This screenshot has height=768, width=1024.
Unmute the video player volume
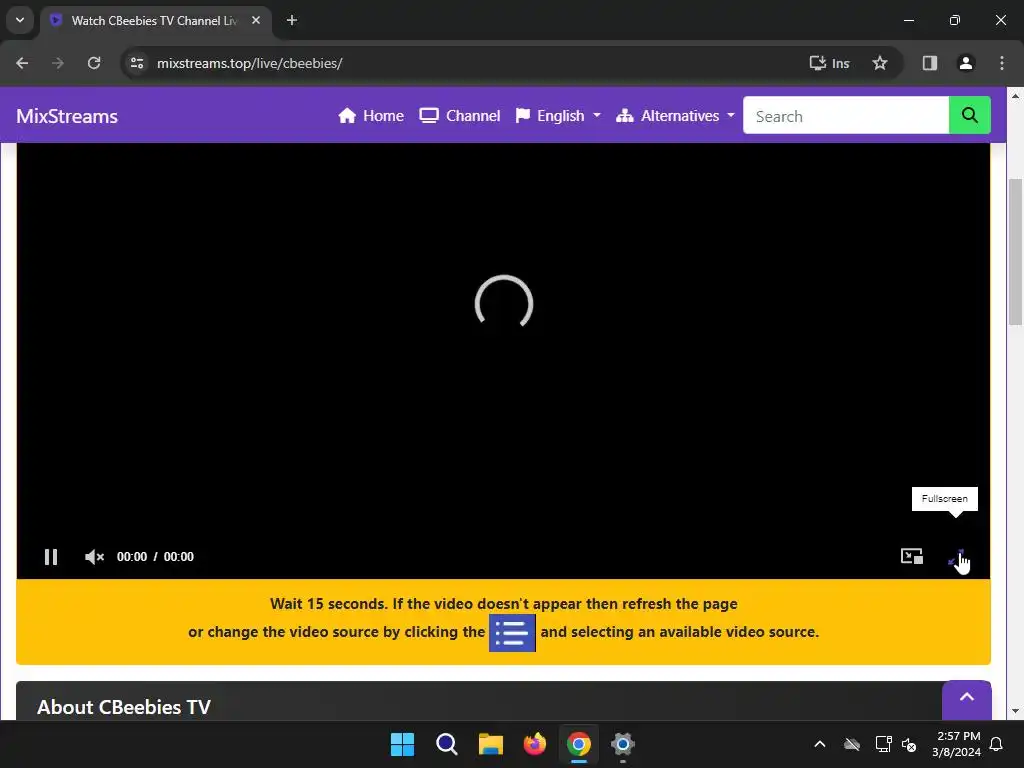(x=94, y=556)
